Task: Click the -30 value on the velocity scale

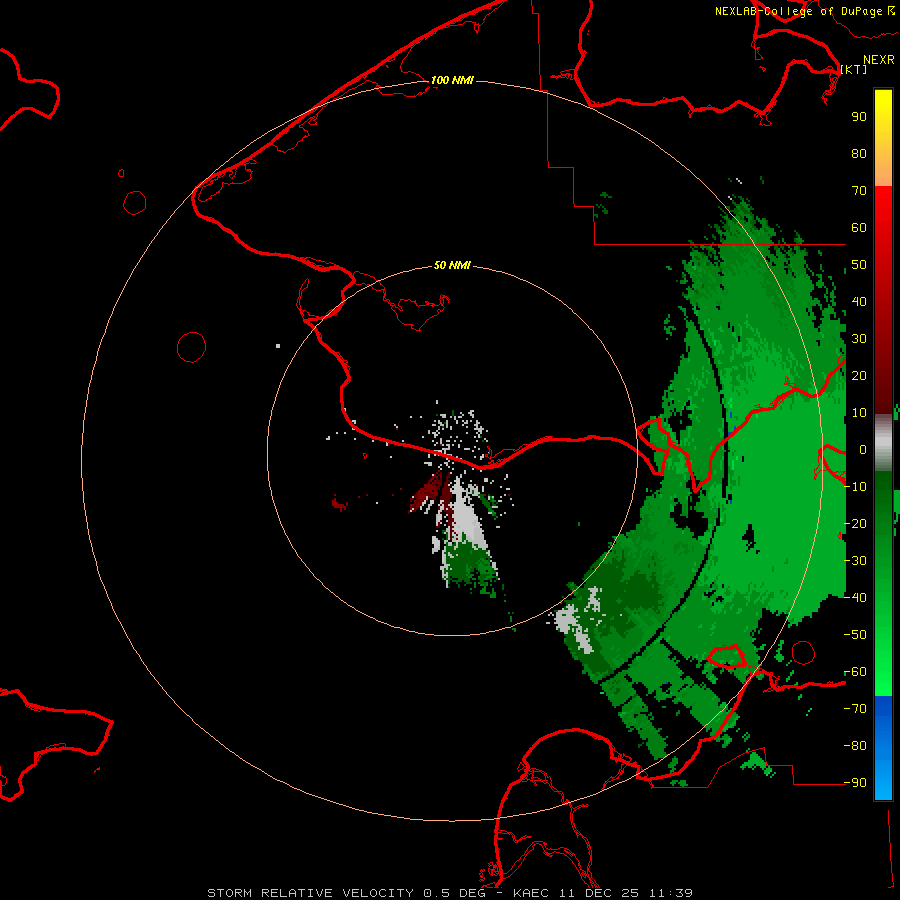Action: [x=855, y=561]
